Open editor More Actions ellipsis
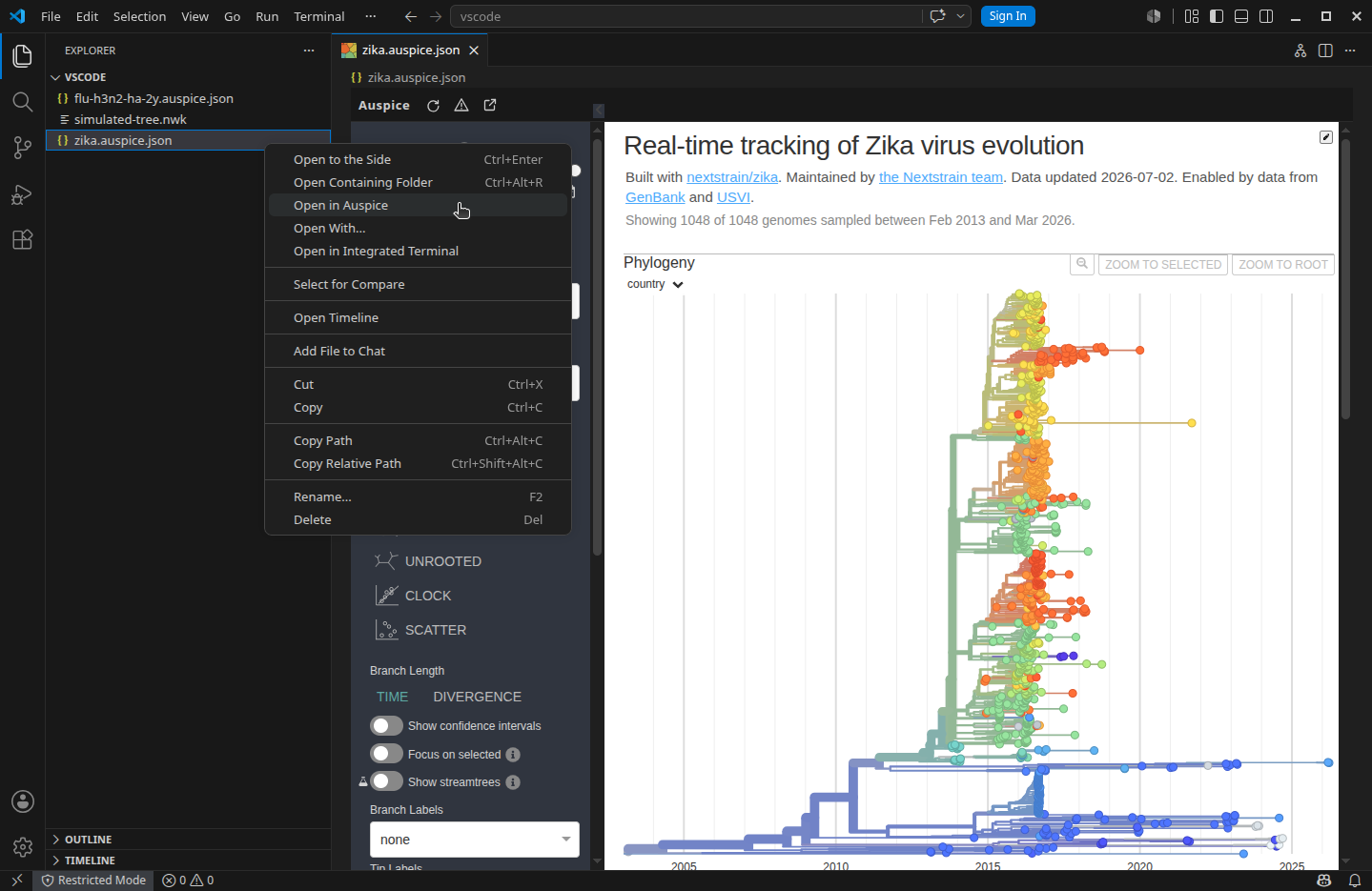The height and width of the screenshot is (891, 1372). [1350, 51]
